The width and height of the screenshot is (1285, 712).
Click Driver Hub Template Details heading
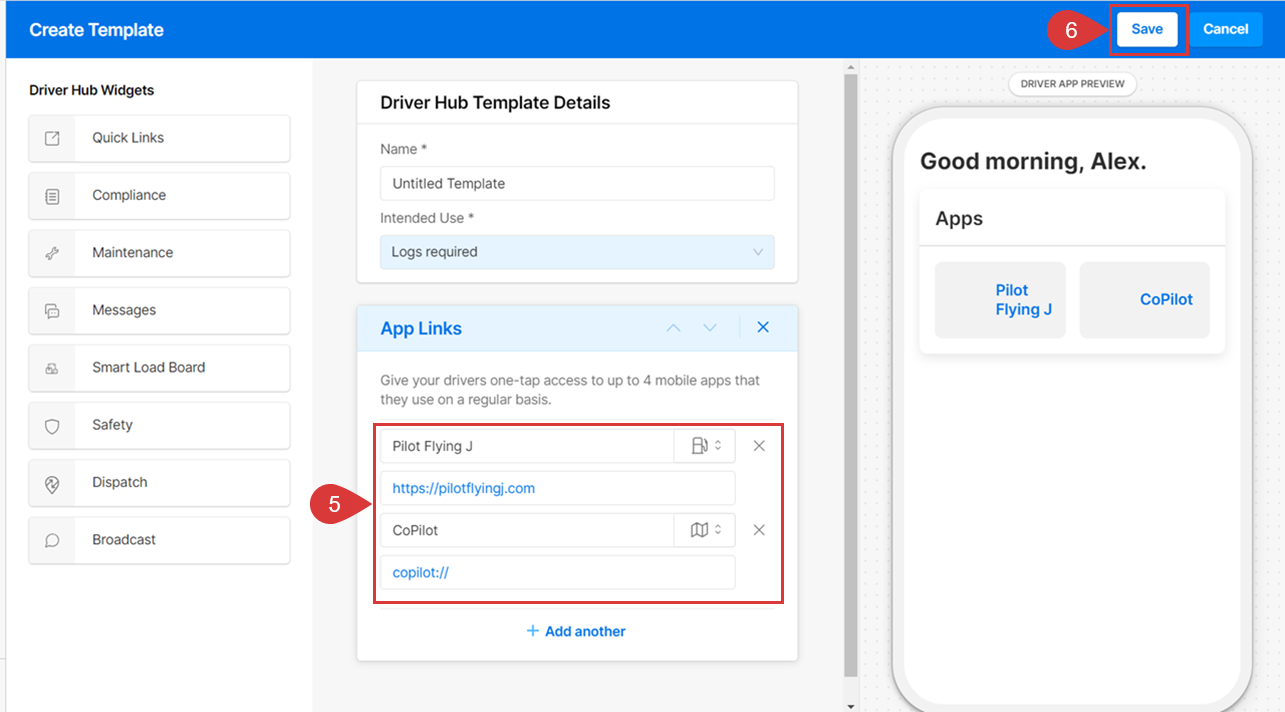[x=495, y=103]
